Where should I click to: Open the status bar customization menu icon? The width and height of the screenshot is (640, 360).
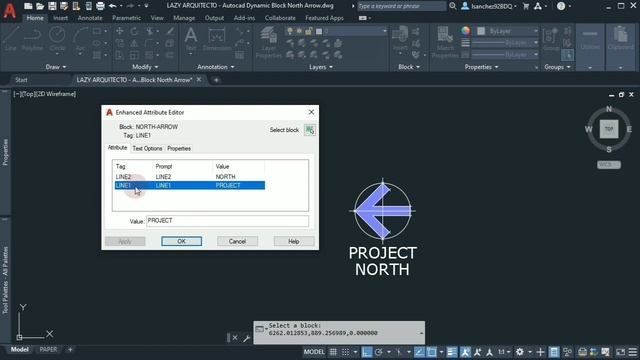[x=633, y=352]
